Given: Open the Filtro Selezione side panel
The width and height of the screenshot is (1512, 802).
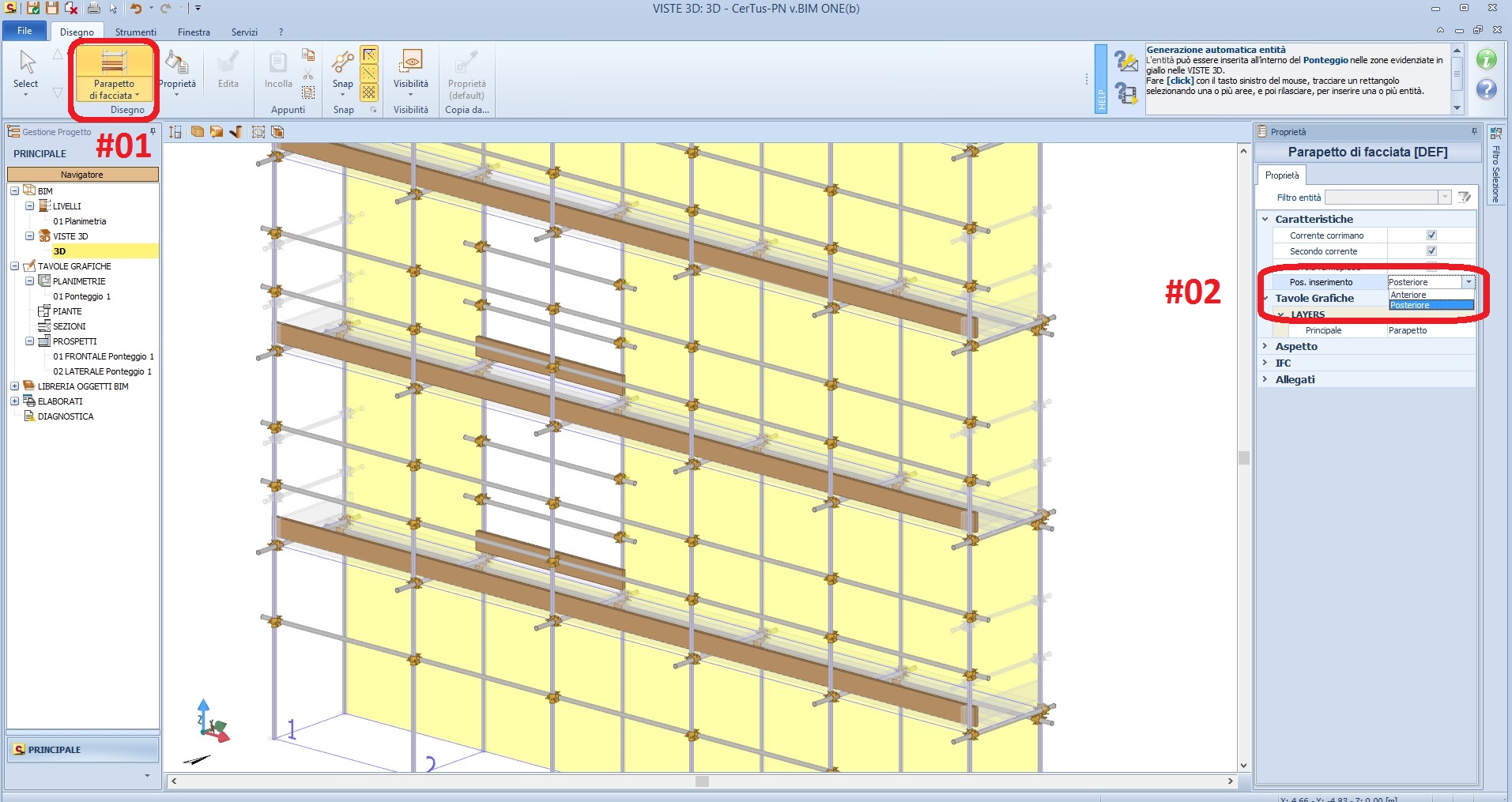Looking at the screenshot, I should pyautogui.click(x=1495, y=165).
